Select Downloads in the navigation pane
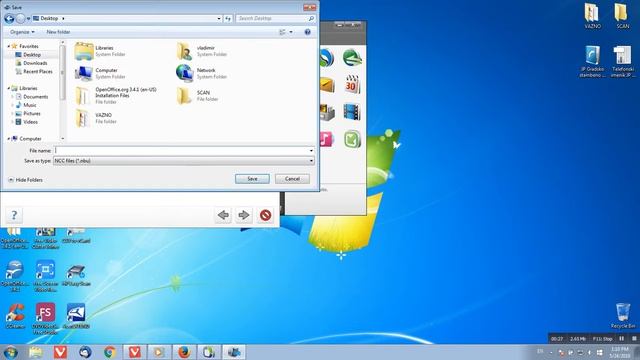 (35, 63)
